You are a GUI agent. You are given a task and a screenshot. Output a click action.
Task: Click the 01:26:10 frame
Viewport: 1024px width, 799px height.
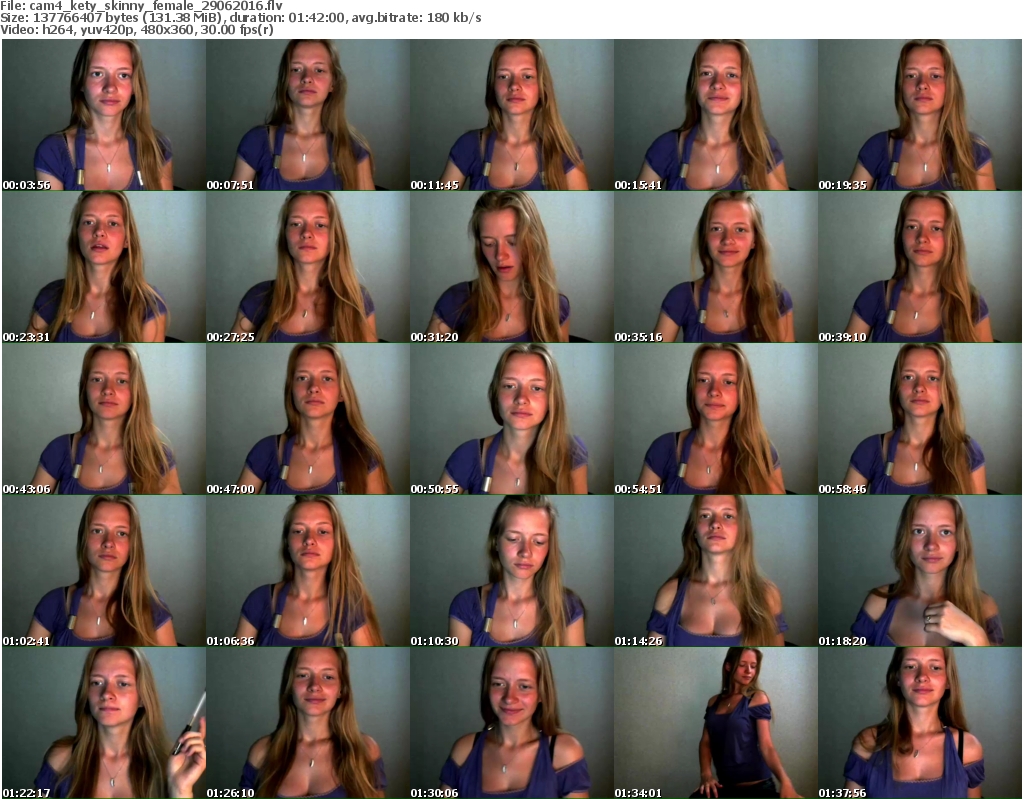click(308, 723)
